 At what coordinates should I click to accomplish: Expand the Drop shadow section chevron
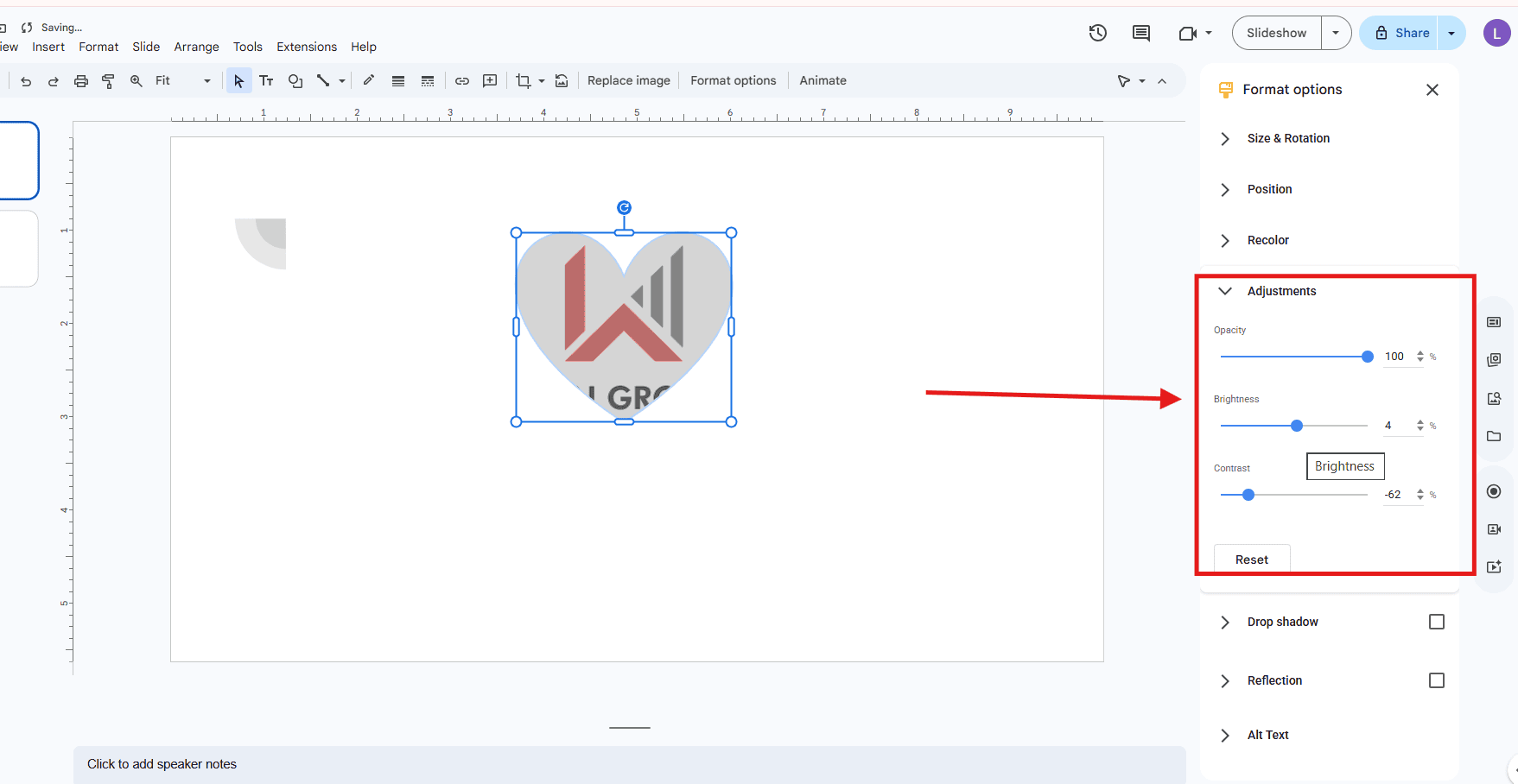[x=1225, y=622]
